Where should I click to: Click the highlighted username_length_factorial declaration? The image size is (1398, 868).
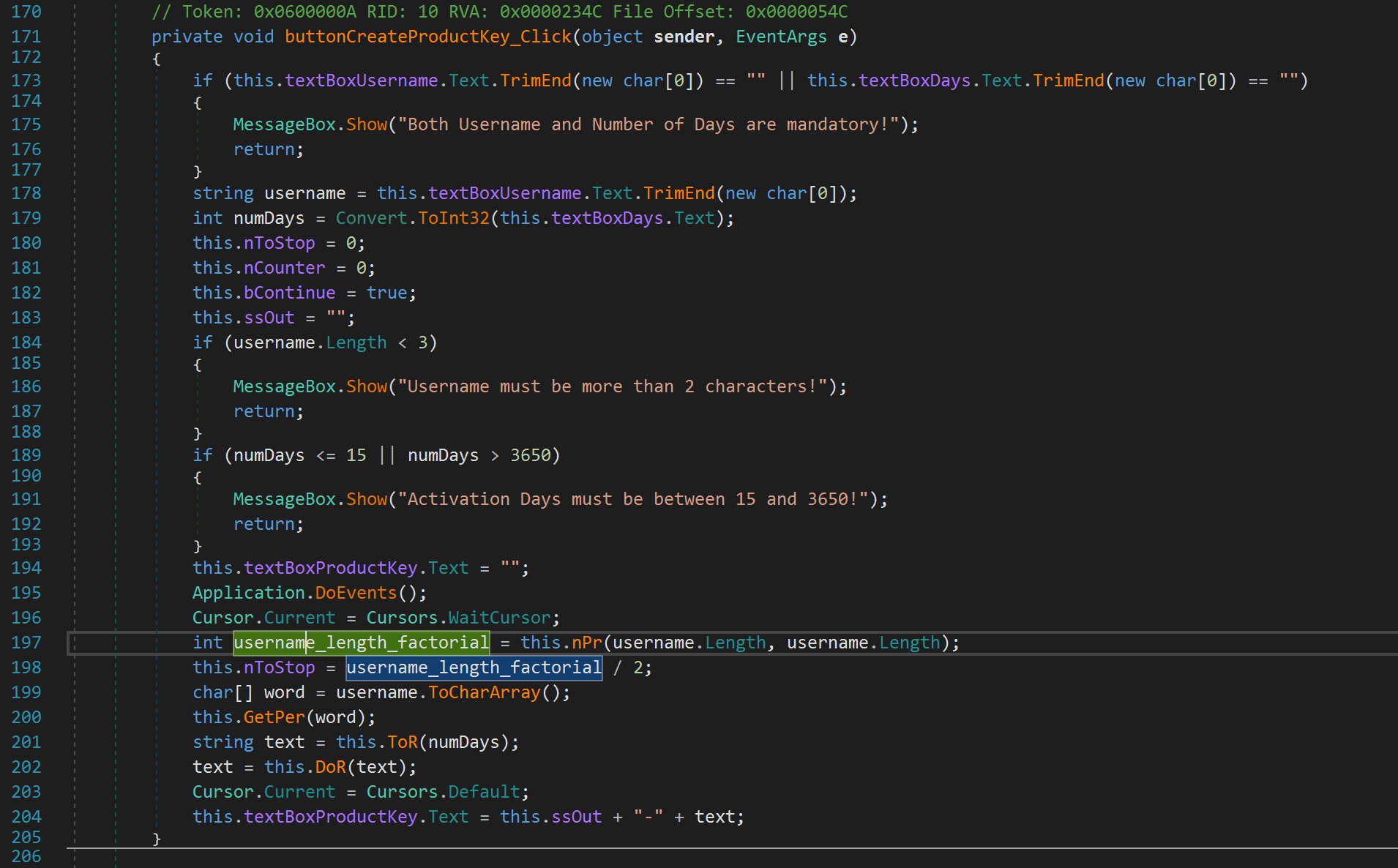click(361, 643)
